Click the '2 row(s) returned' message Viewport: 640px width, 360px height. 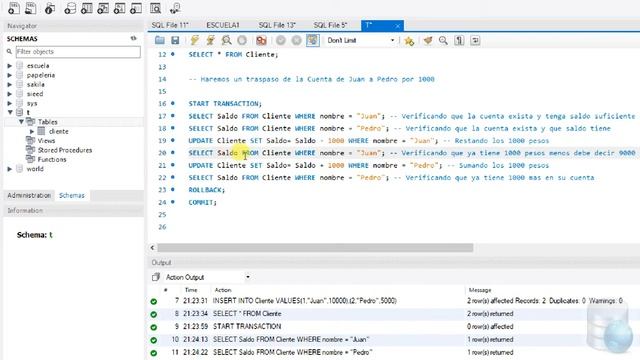pyautogui.click(x=490, y=314)
